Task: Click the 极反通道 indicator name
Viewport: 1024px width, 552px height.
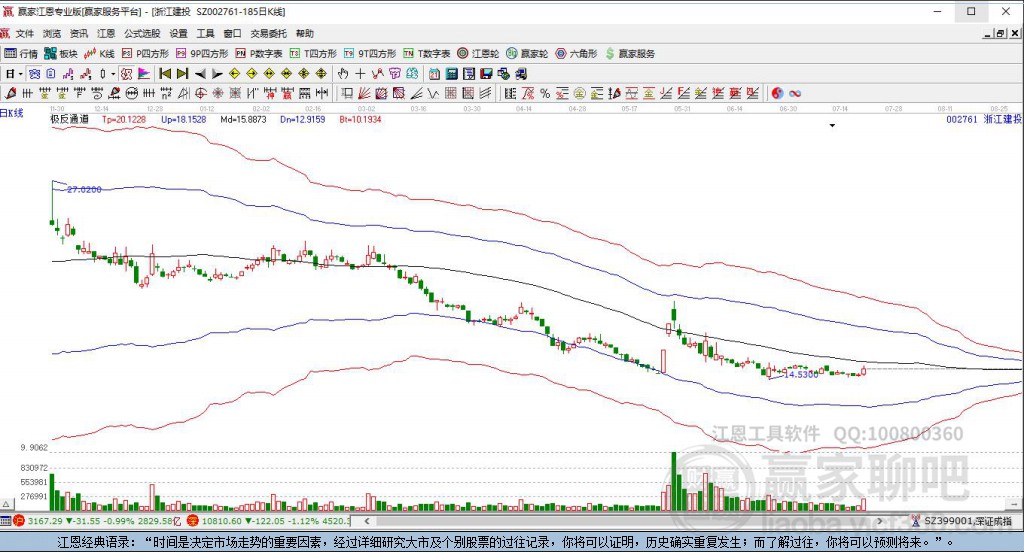Action: tap(69, 120)
